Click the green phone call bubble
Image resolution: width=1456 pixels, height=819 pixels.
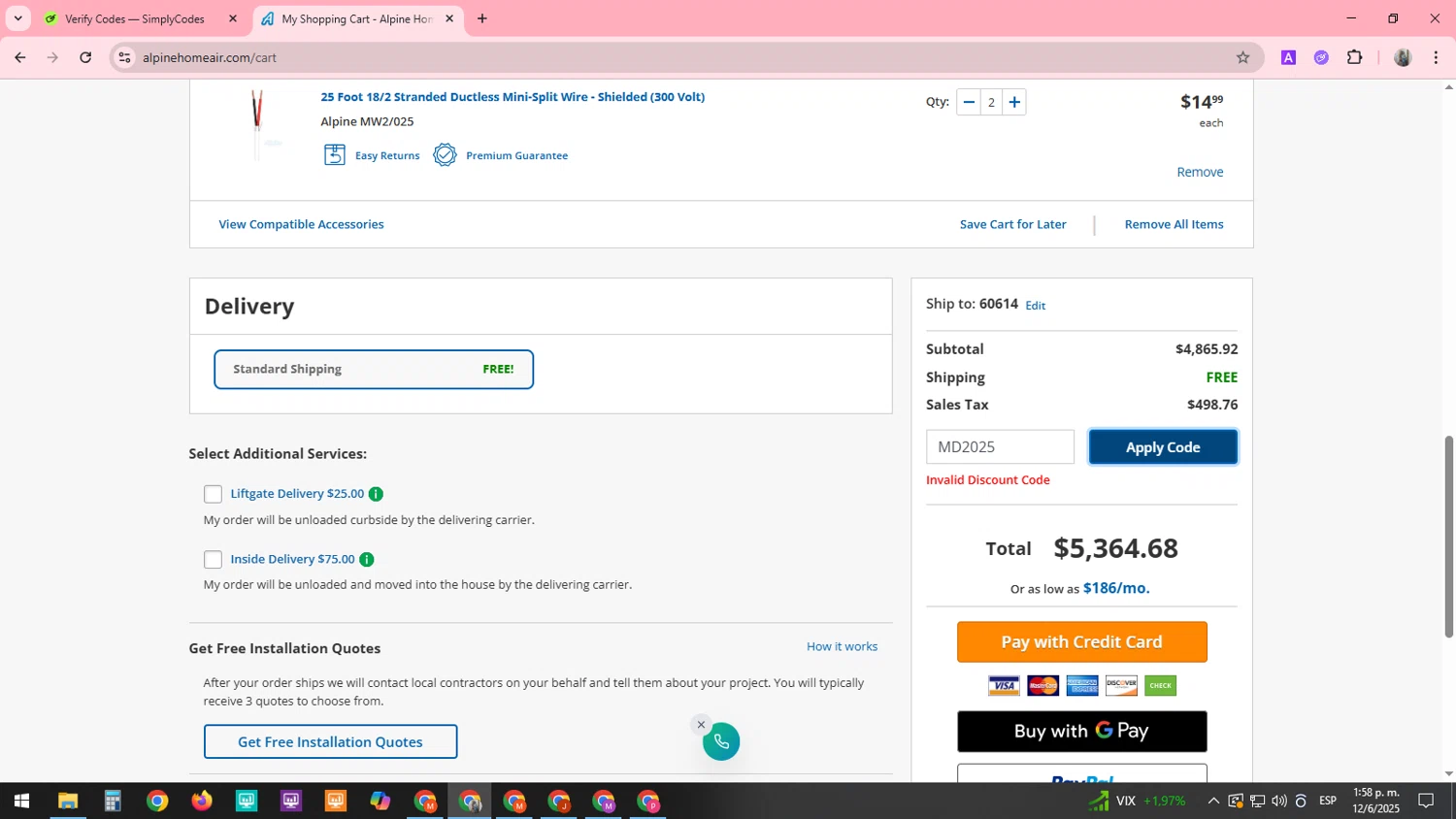(x=721, y=742)
